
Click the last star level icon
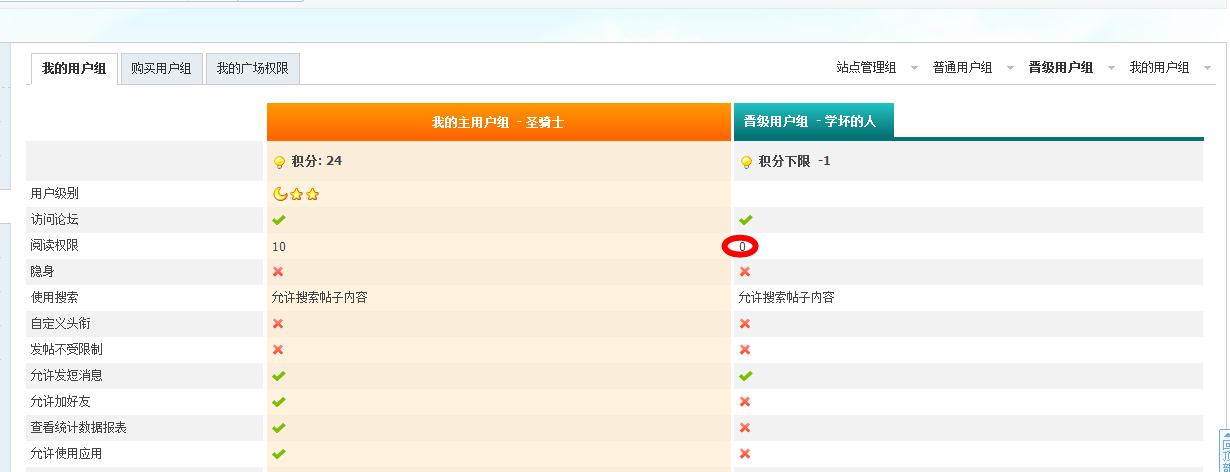point(312,194)
